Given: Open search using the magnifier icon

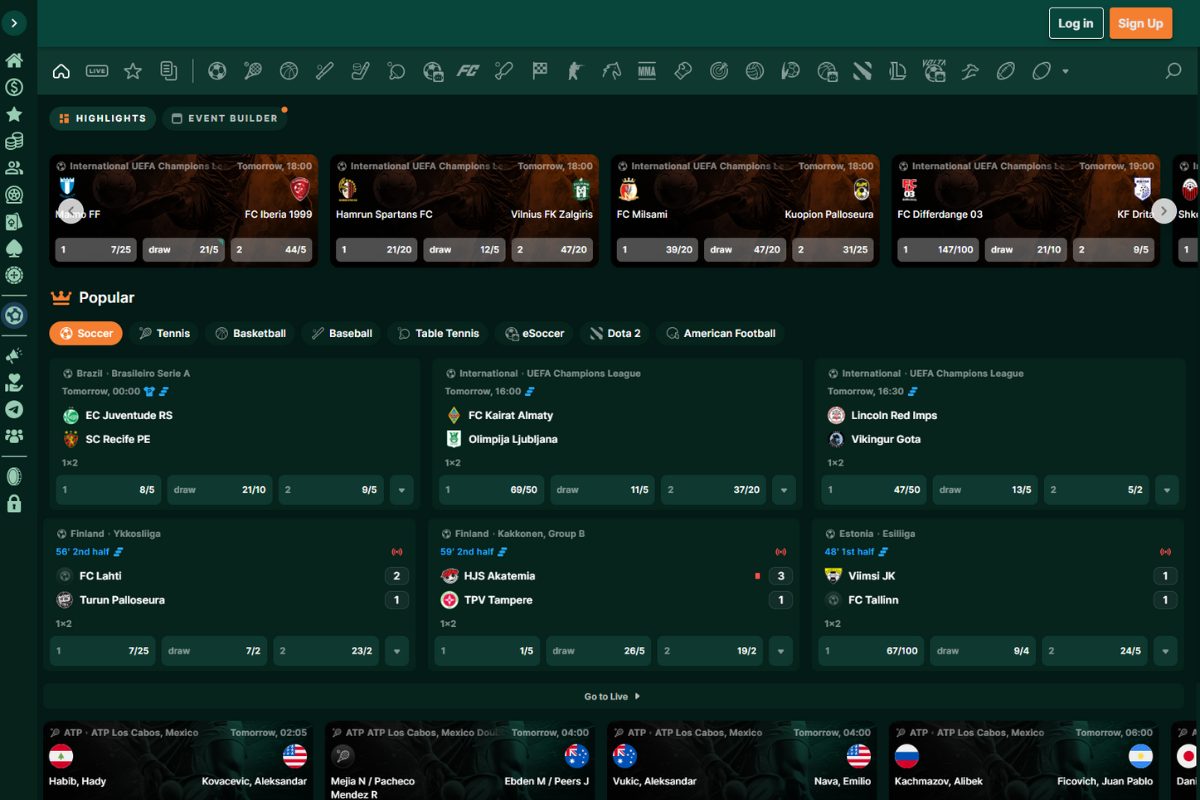Looking at the screenshot, I should [1172, 71].
